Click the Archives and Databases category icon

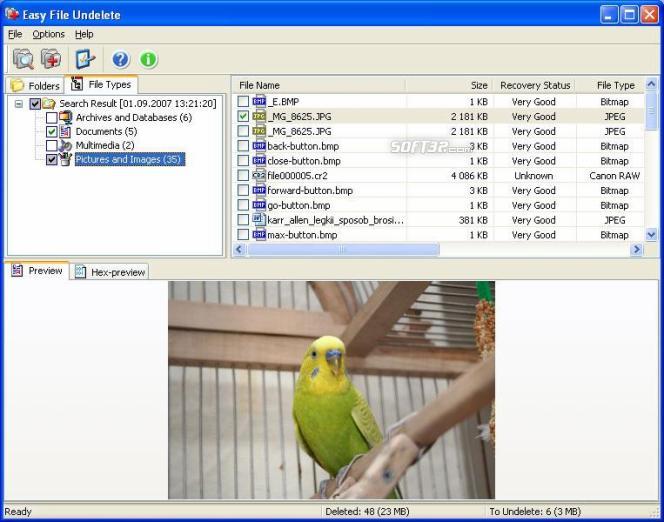[x=66, y=117]
